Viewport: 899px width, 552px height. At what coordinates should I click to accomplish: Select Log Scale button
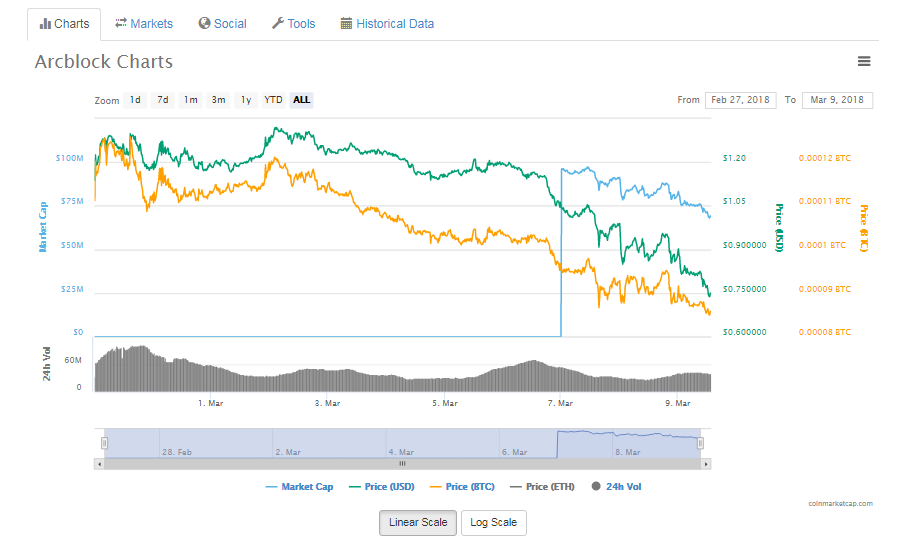click(x=494, y=523)
